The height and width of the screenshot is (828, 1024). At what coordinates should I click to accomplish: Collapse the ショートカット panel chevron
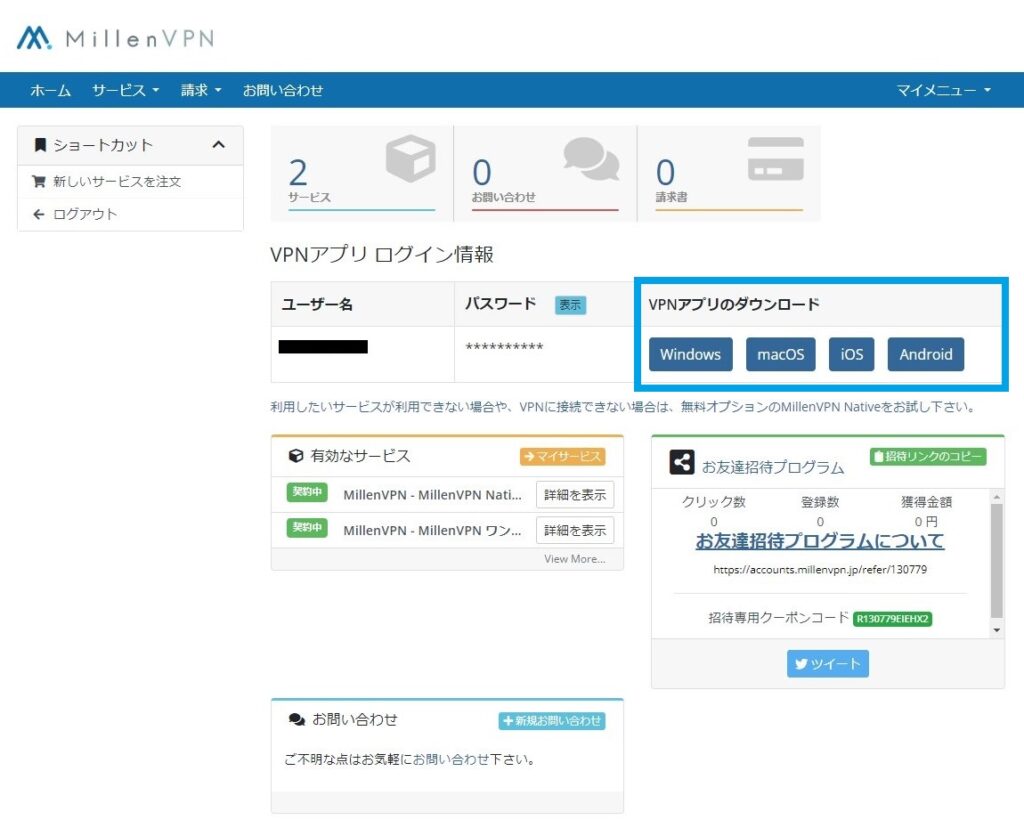(219, 144)
